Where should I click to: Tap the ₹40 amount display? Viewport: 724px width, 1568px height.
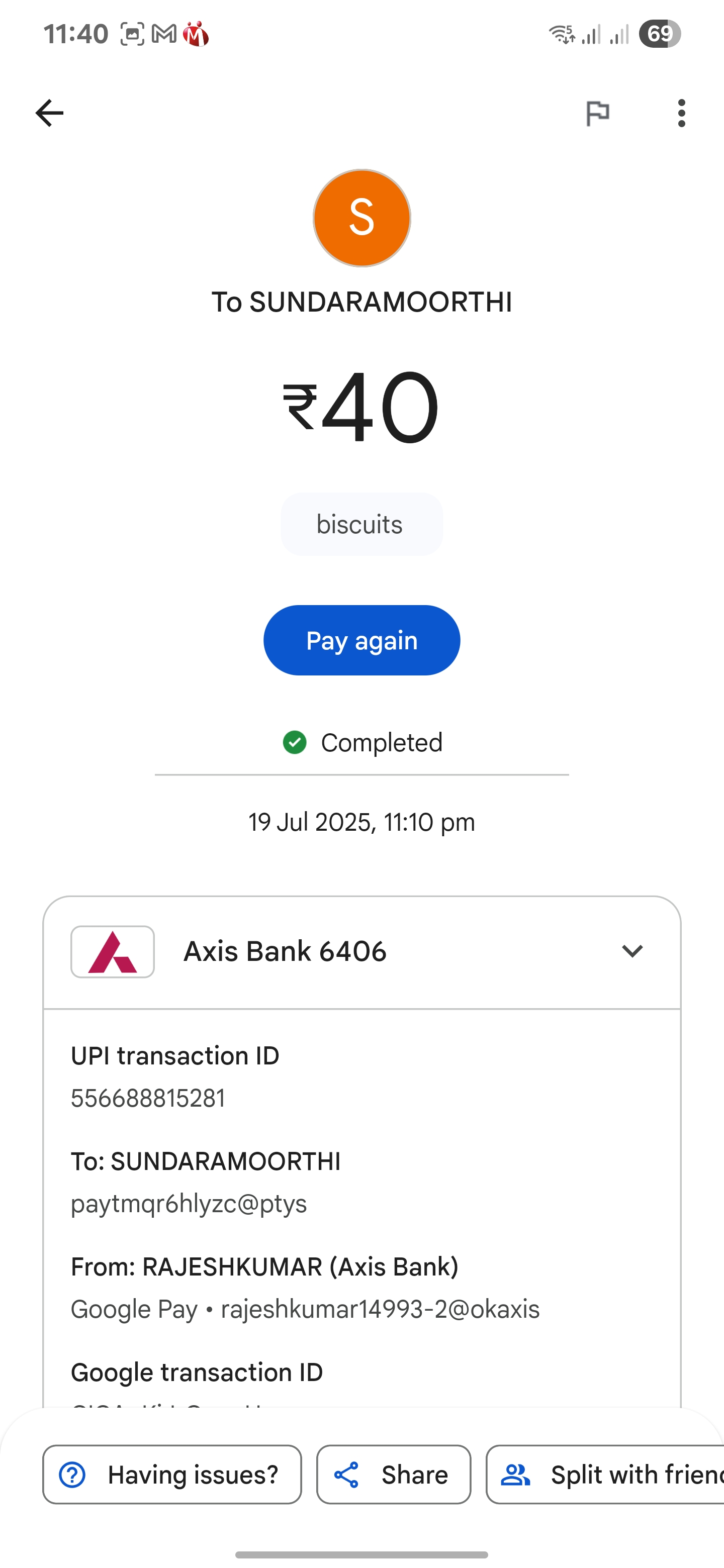[x=360, y=407]
